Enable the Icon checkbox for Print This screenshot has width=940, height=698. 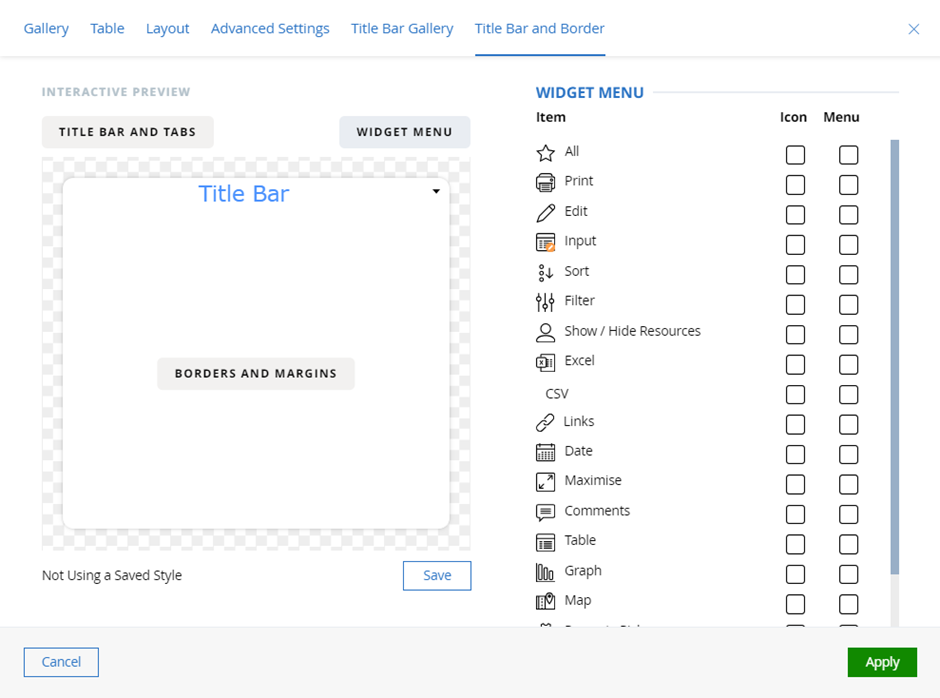[795, 185]
